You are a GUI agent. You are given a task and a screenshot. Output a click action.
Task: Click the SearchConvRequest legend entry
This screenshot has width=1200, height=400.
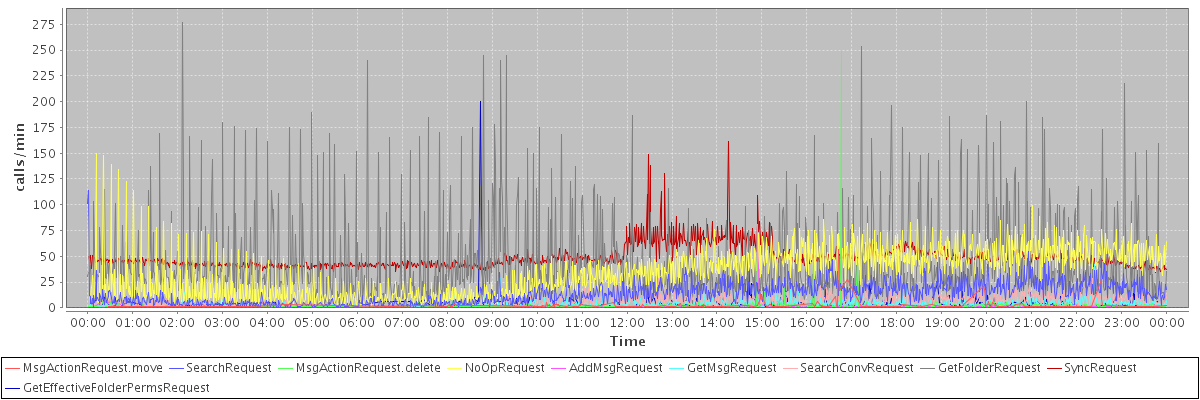tap(848, 368)
